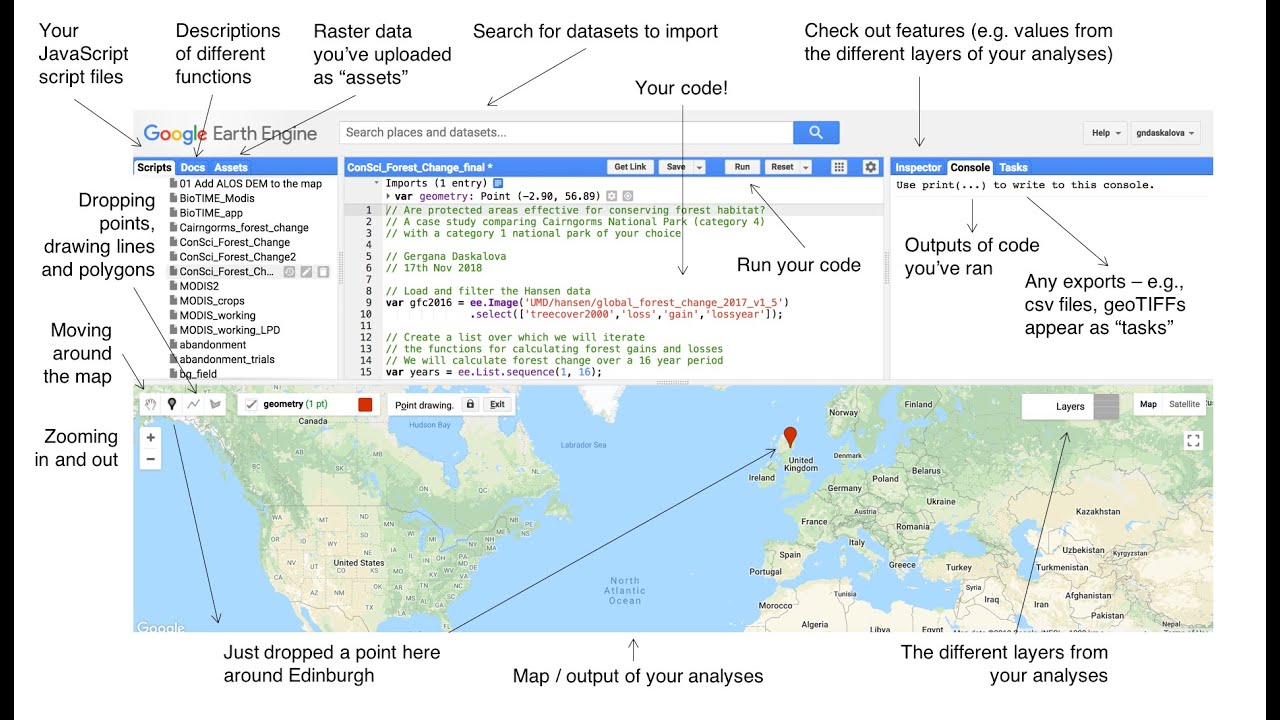Image resolution: width=1280 pixels, height=720 pixels.
Task: Click the Exit drawing button
Action: click(x=496, y=405)
